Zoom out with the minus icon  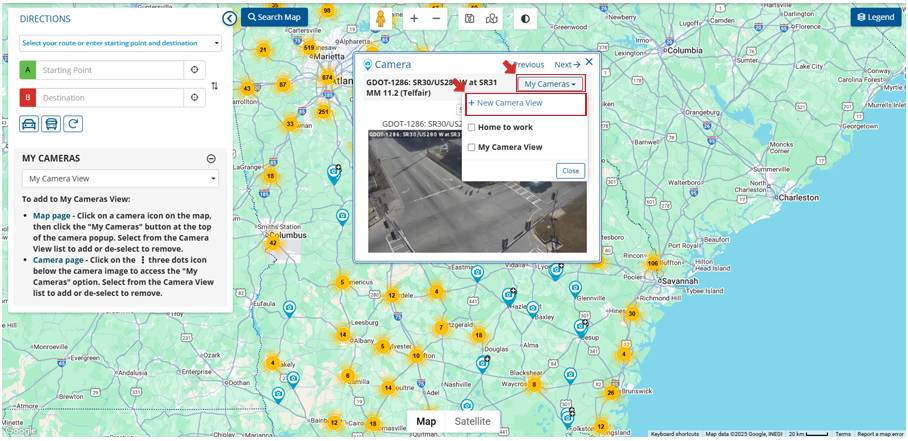pyautogui.click(x=436, y=19)
